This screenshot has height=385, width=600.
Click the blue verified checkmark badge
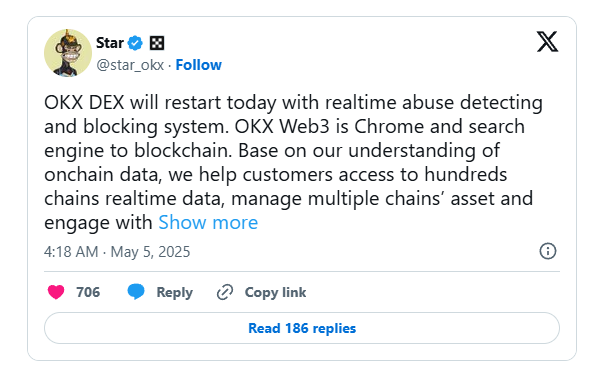coord(135,43)
